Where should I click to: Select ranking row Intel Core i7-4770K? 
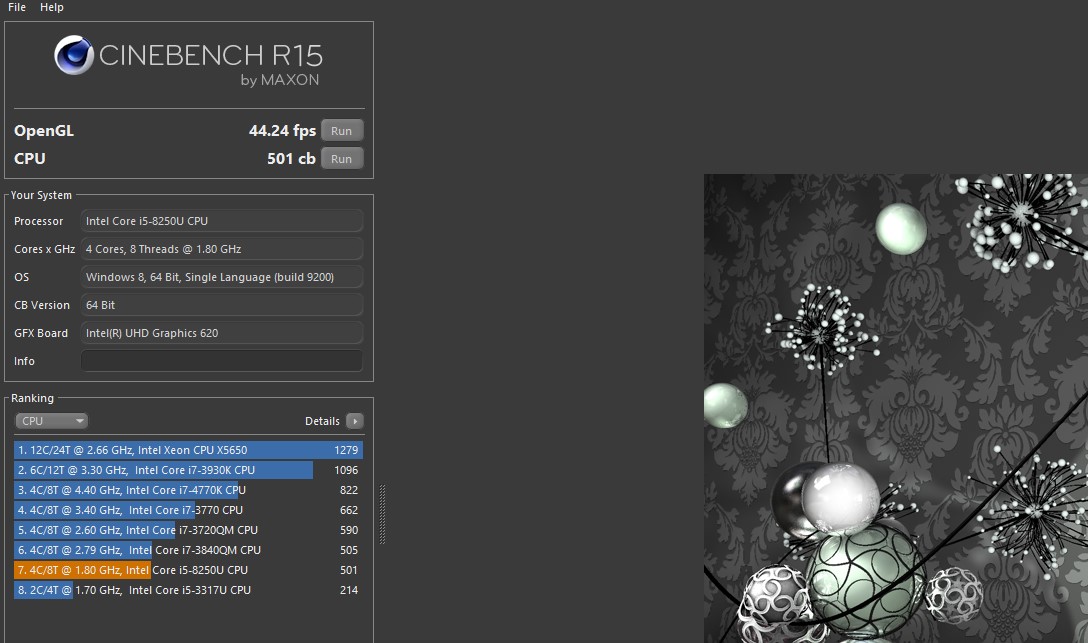pyautogui.click(x=188, y=490)
